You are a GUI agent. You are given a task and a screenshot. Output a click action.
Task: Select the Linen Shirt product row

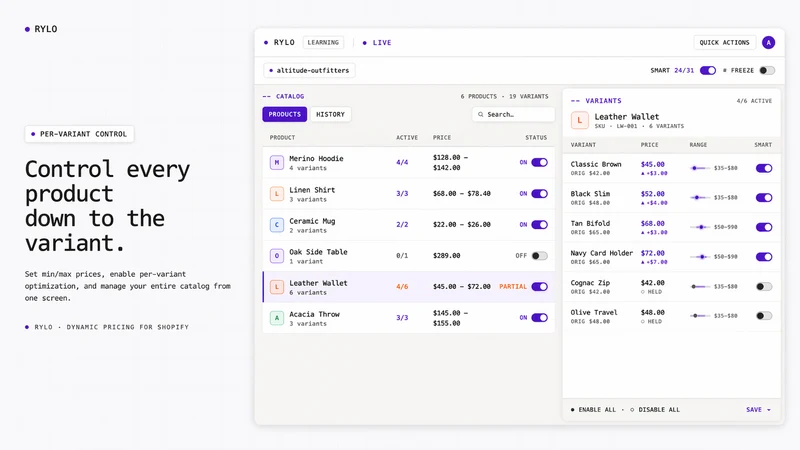point(409,194)
